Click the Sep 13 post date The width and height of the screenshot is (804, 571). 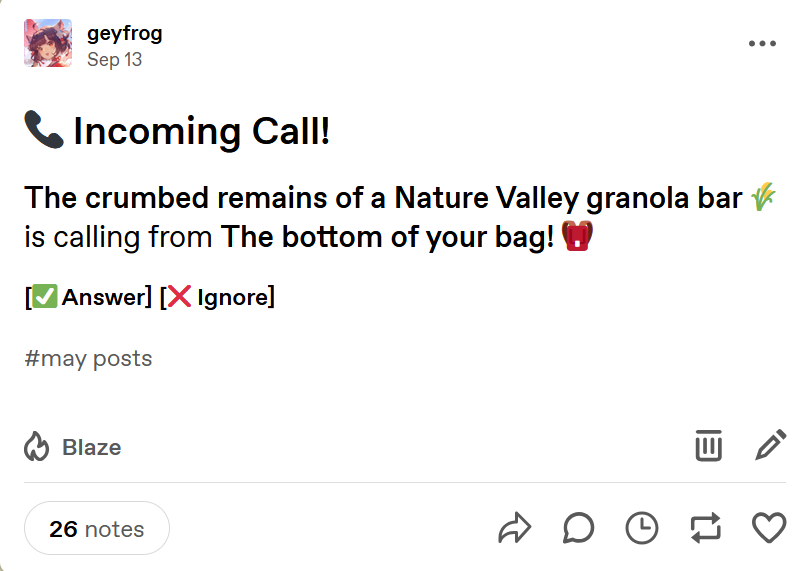pyautogui.click(x=114, y=59)
